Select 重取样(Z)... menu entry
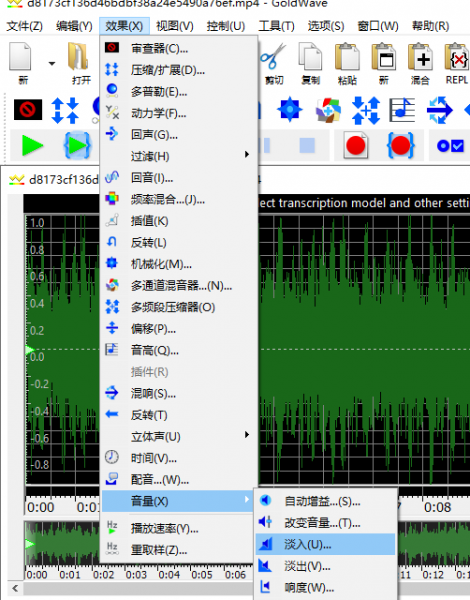The height and width of the screenshot is (600, 470). [177, 550]
